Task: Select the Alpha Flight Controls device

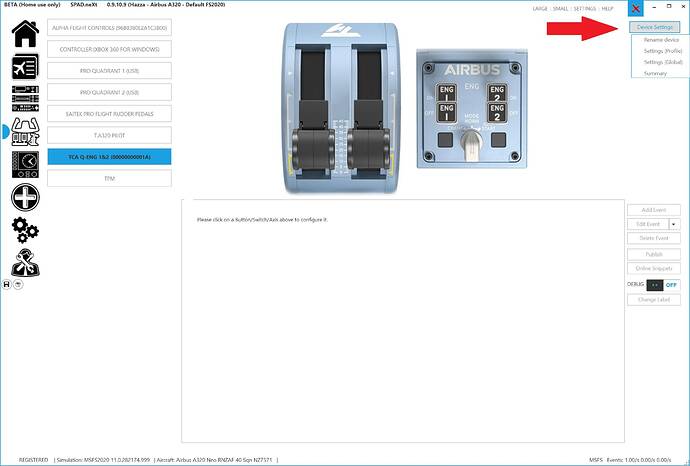Action: pyautogui.click(x=109, y=28)
